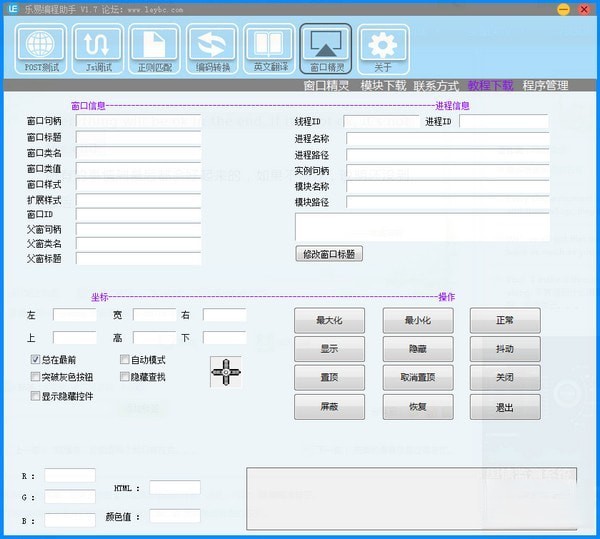Click the LE app logo icon
600x539 pixels.
coord(13,9)
